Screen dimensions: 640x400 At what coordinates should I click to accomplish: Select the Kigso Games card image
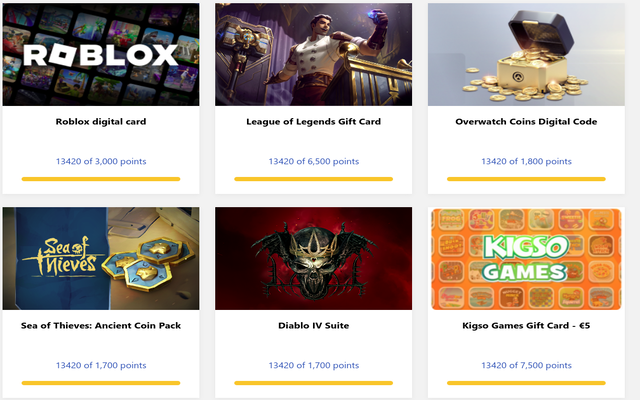tap(526, 258)
